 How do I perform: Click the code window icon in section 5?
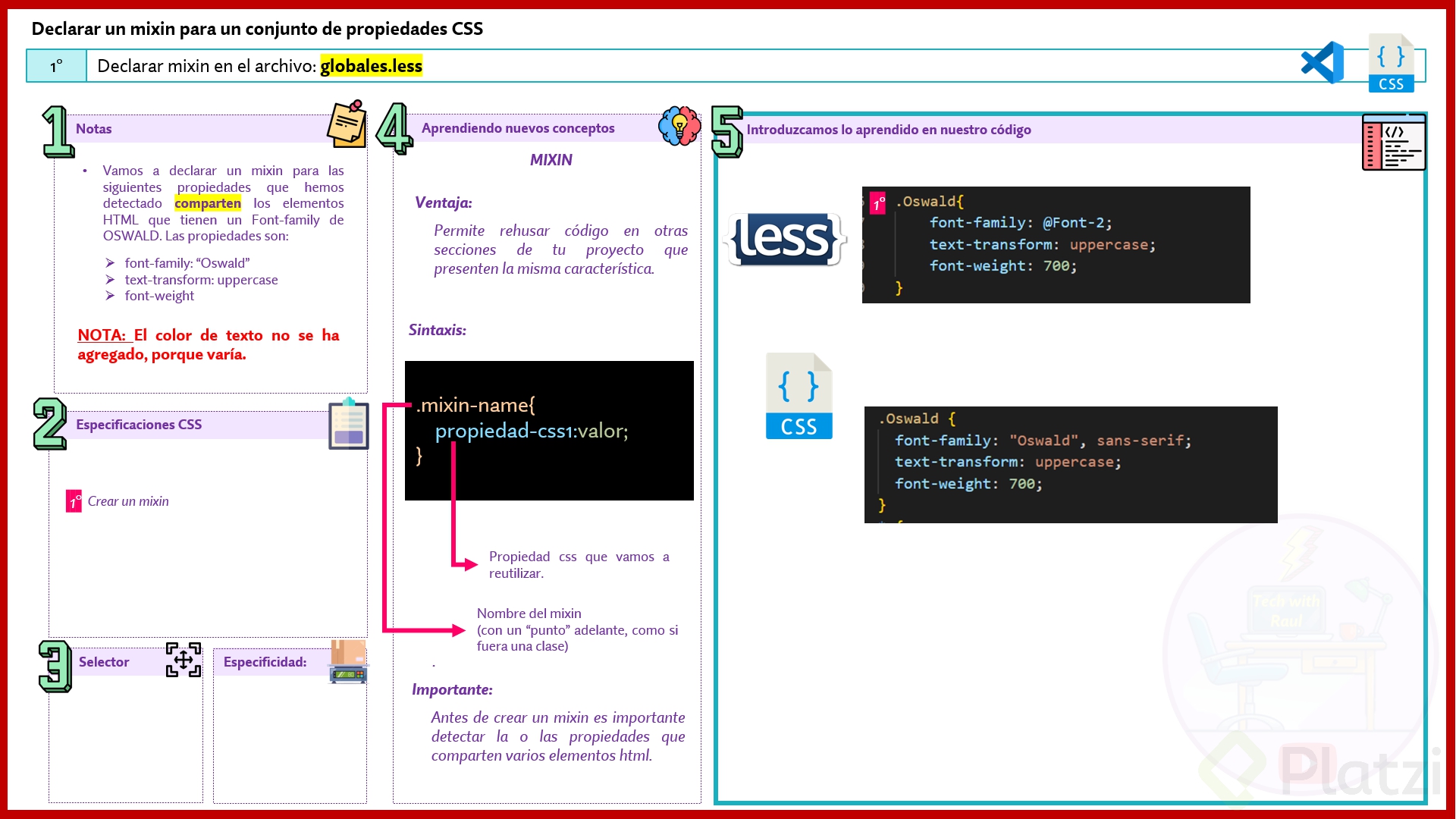1394,143
